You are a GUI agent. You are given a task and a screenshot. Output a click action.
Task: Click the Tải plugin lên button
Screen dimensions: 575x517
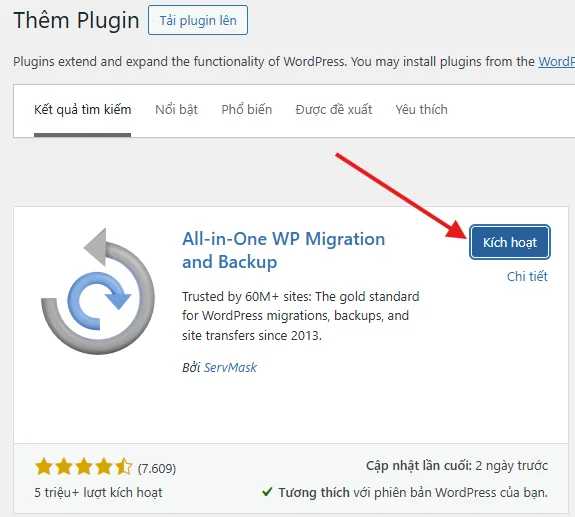(x=198, y=20)
